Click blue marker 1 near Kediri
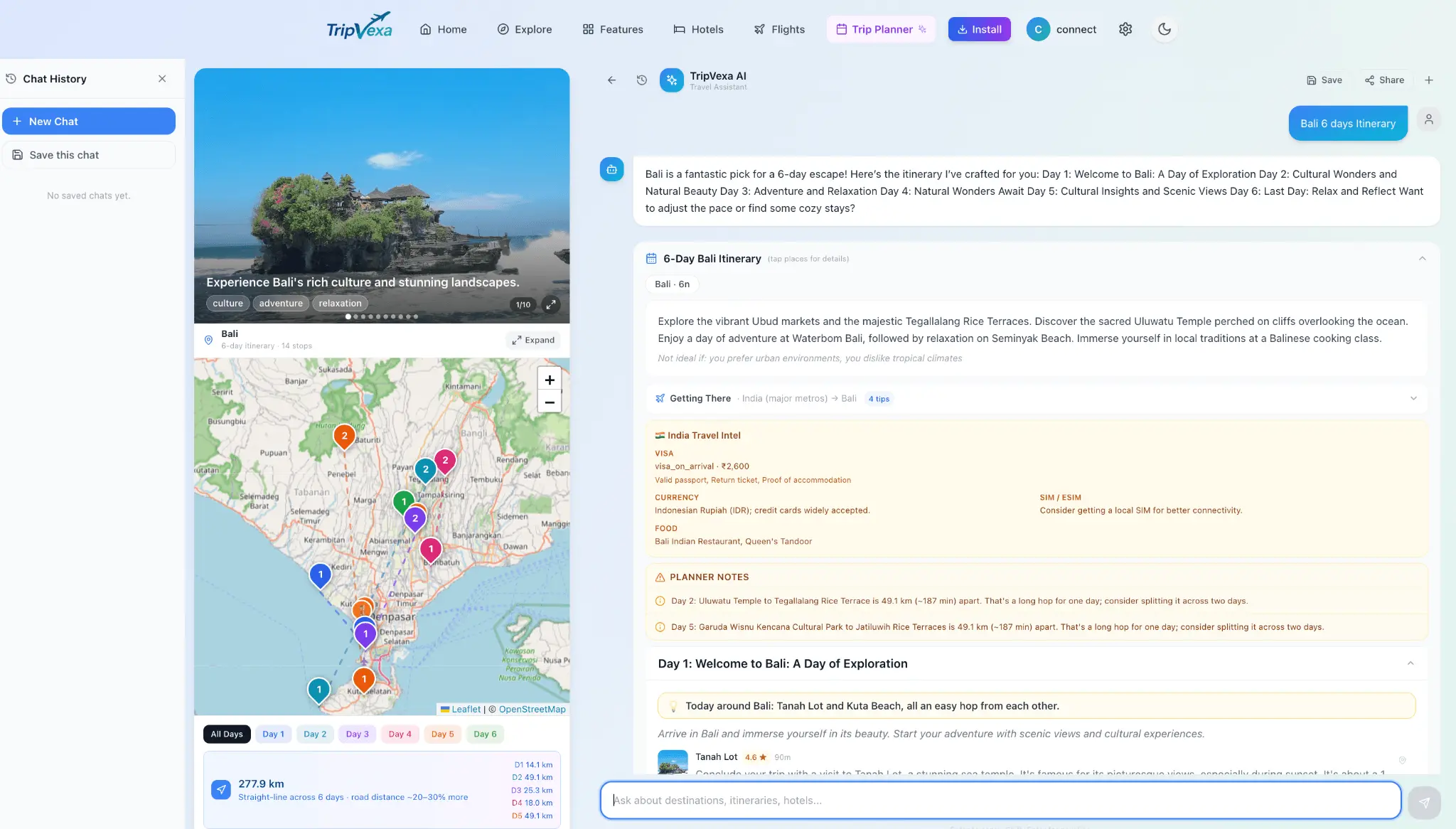This screenshot has width=1456, height=829. coord(321,575)
